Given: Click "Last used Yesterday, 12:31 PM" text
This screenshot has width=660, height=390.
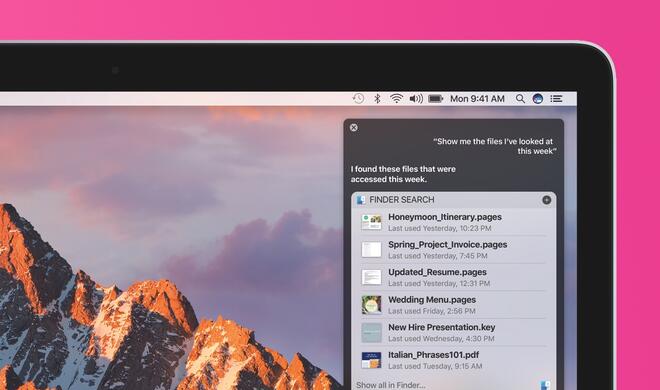Looking at the screenshot, I should click(x=439, y=284).
